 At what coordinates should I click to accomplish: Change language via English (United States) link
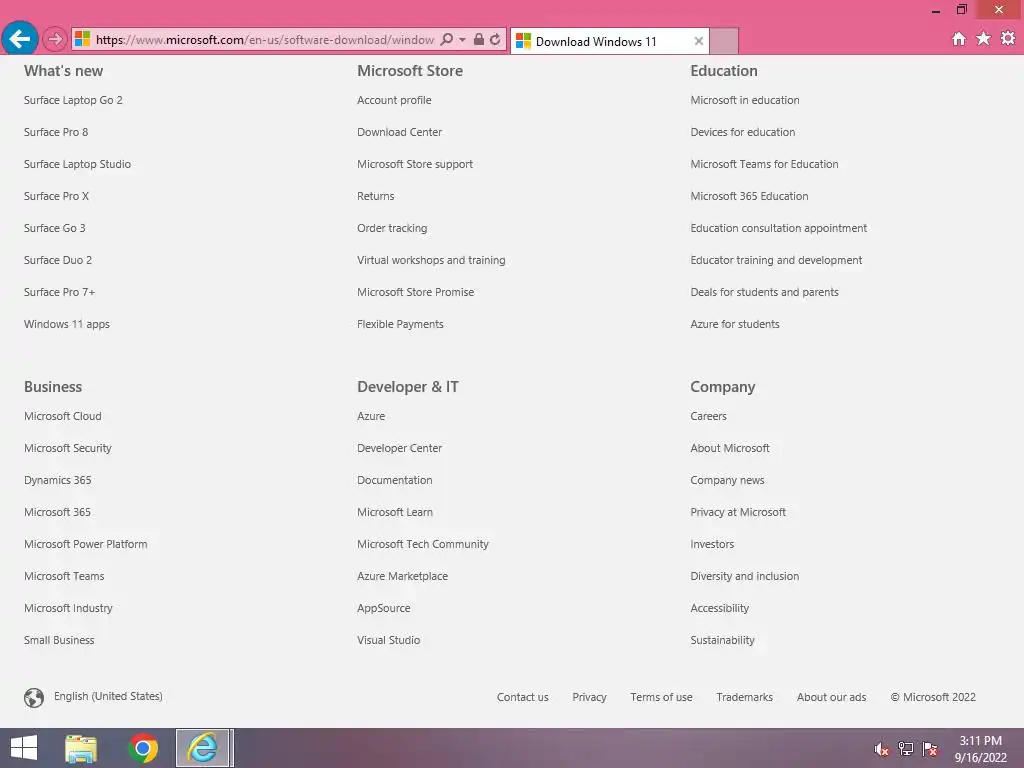click(108, 696)
